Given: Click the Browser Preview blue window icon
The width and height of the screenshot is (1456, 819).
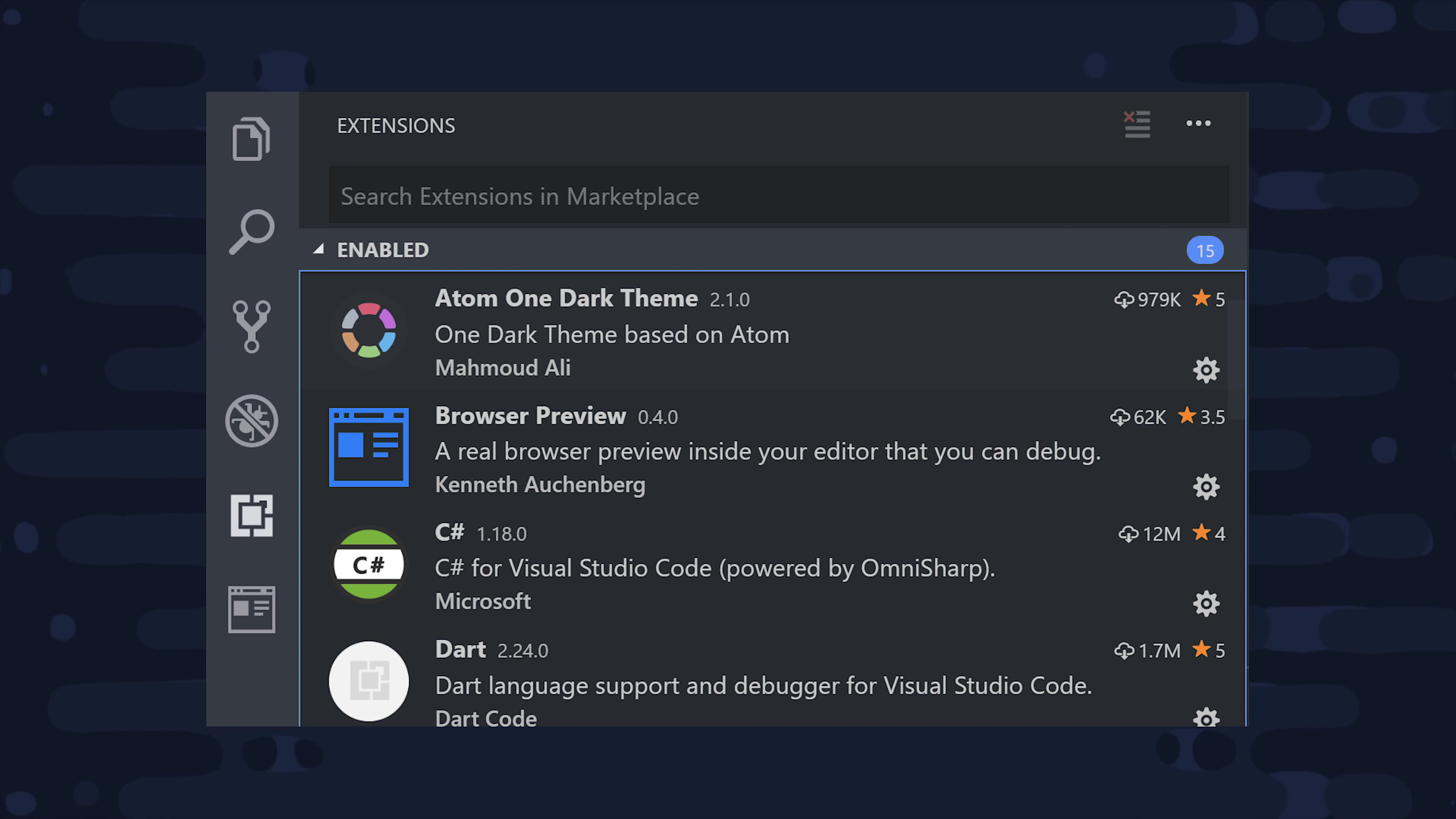Looking at the screenshot, I should pos(369,447).
